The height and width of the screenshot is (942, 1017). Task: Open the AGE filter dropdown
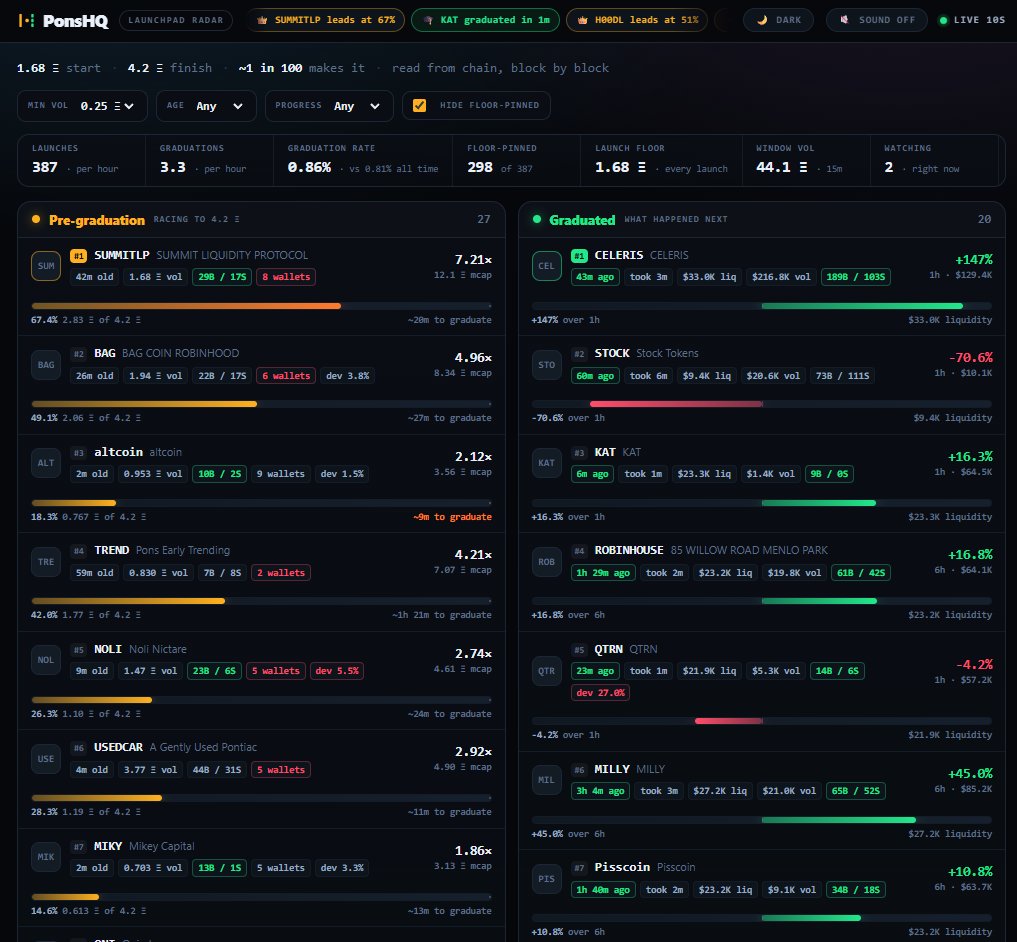[x=206, y=106]
